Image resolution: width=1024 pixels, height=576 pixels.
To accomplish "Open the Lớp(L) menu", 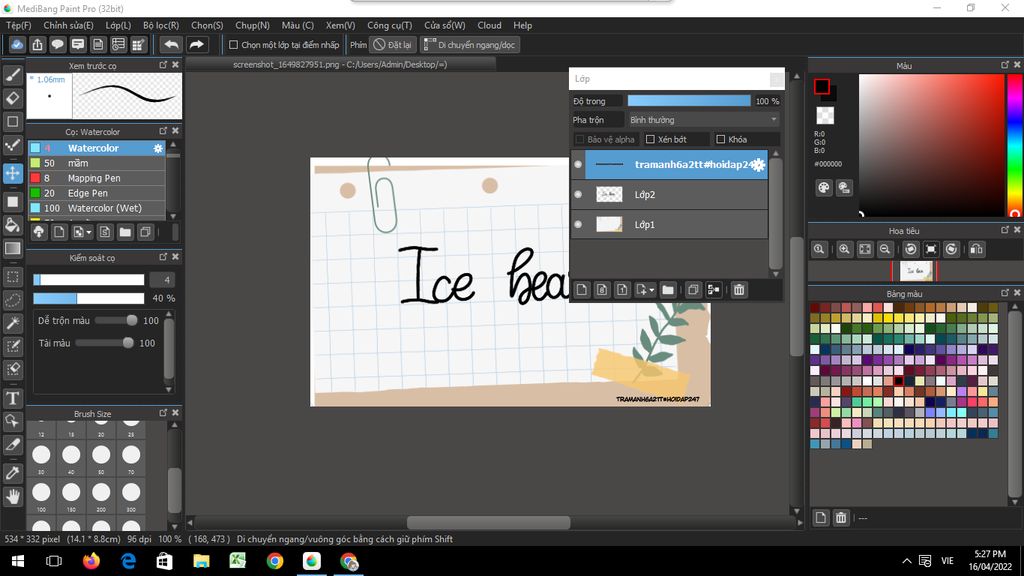I will coord(118,25).
